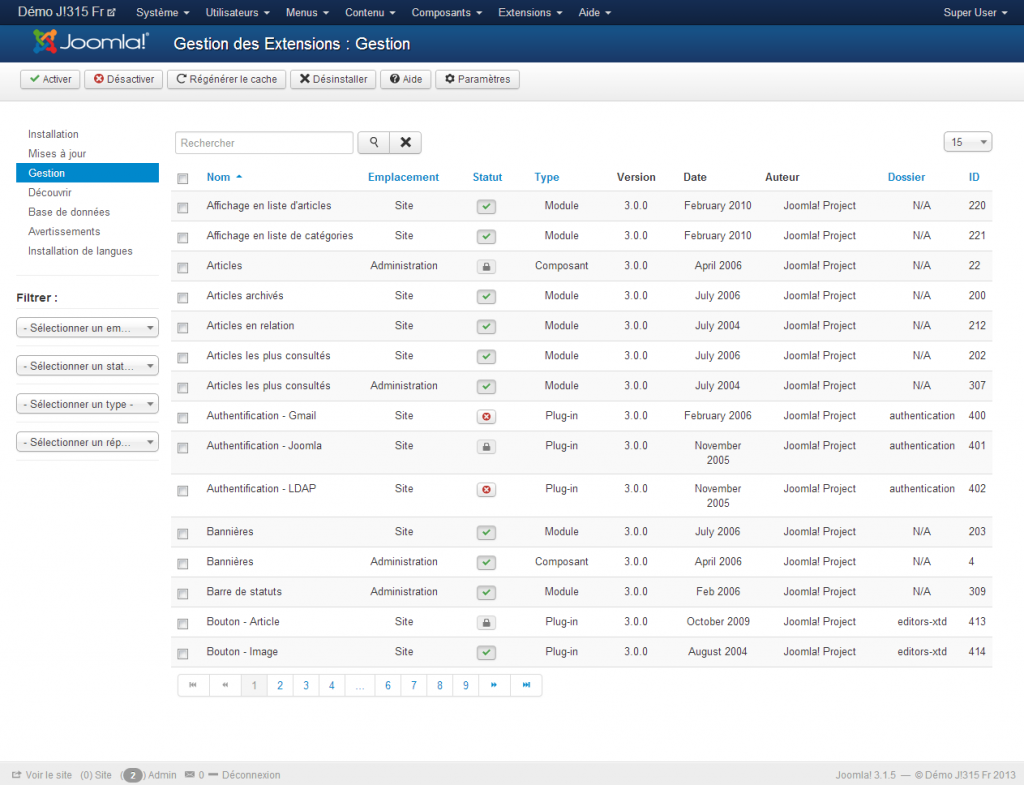Screen dimensions: 1024x785
Task: Clear the search with the X button
Action: [405, 143]
